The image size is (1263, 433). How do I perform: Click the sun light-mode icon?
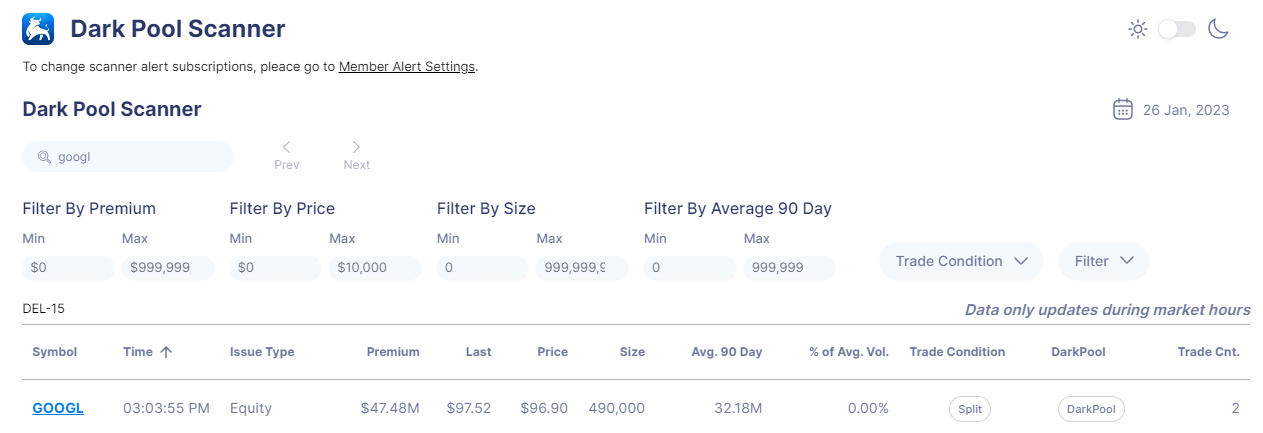1137,30
